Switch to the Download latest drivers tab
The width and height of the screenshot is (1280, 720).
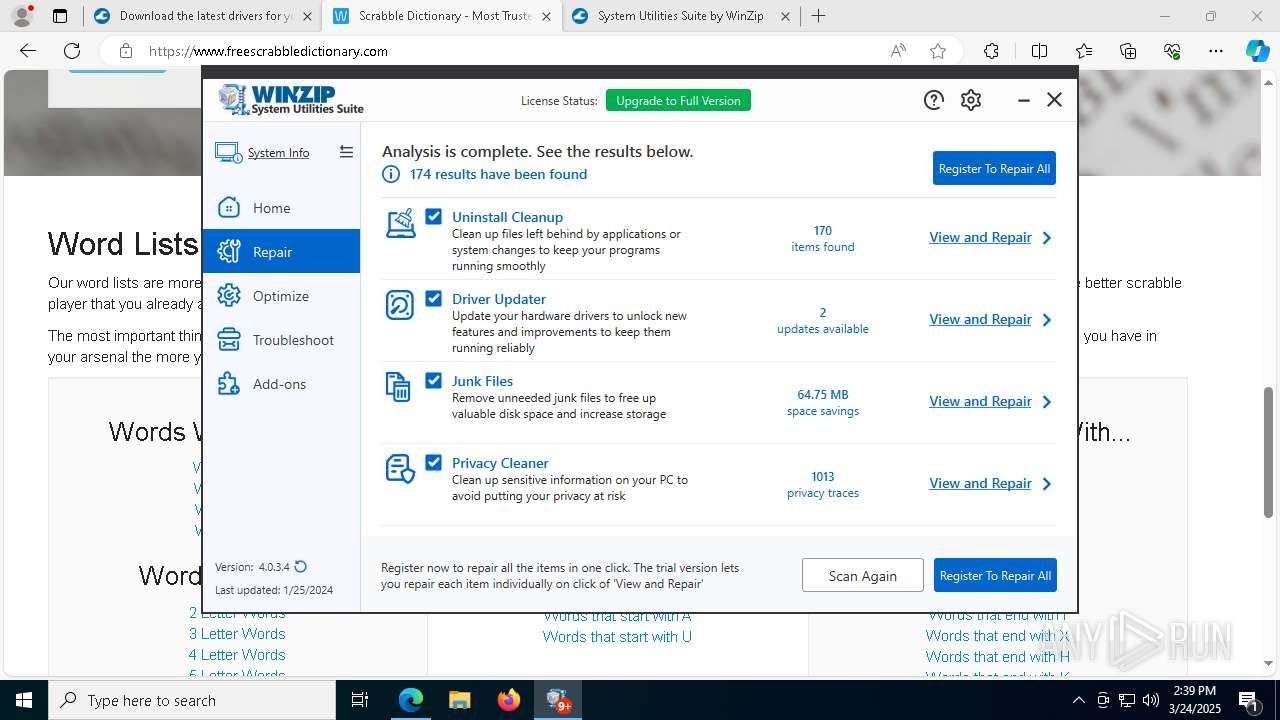(x=201, y=16)
